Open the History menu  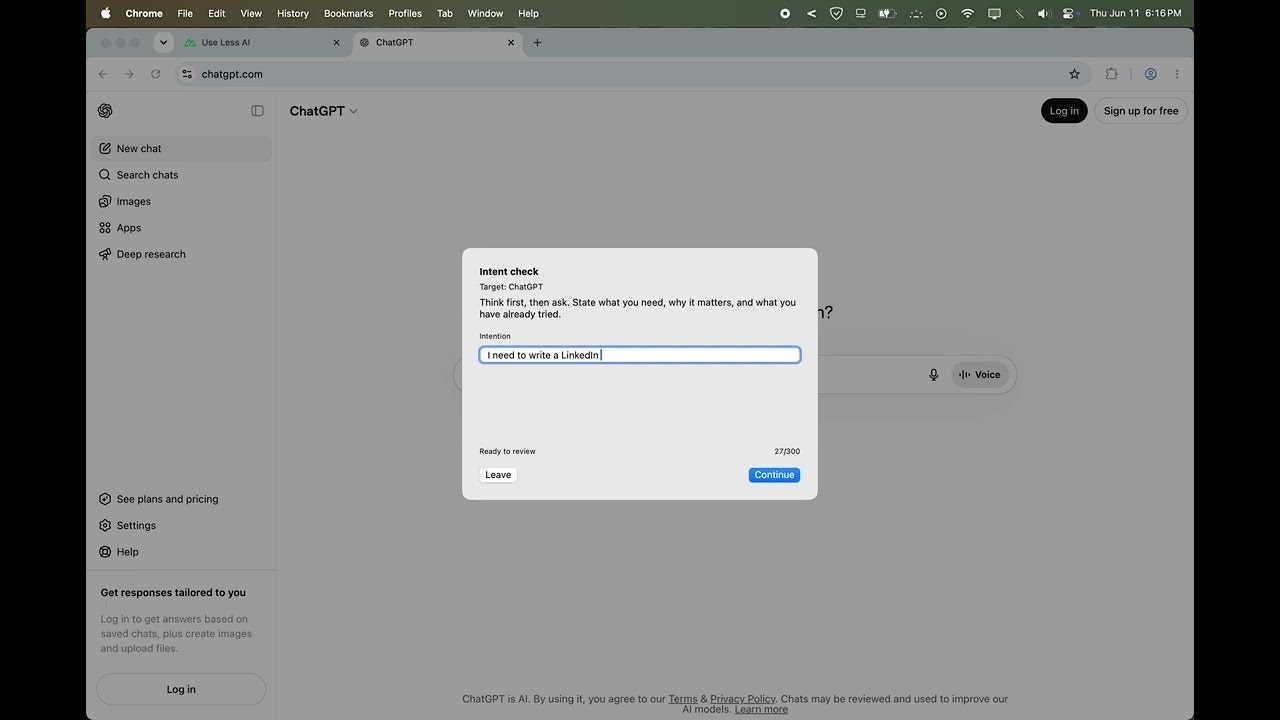[293, 13]
